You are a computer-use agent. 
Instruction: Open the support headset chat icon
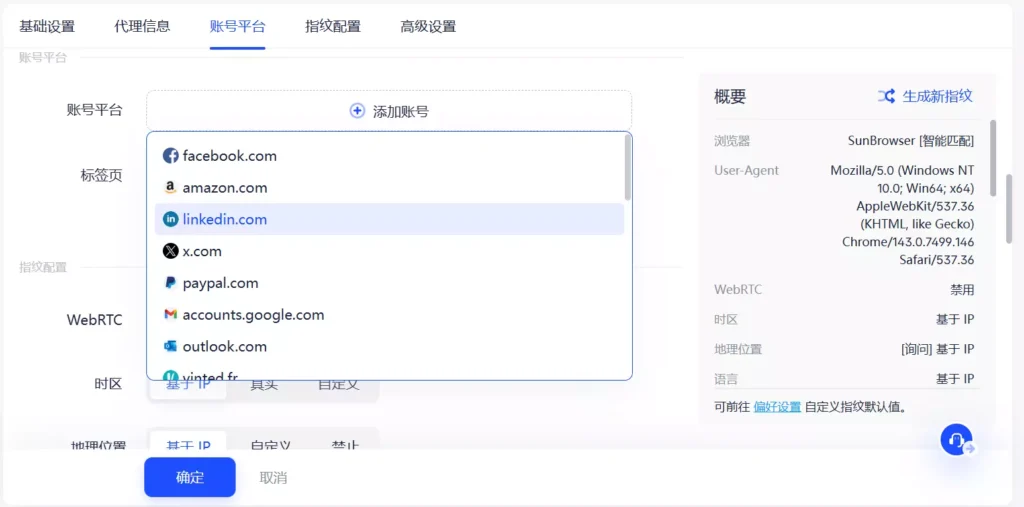click(957, 440)
